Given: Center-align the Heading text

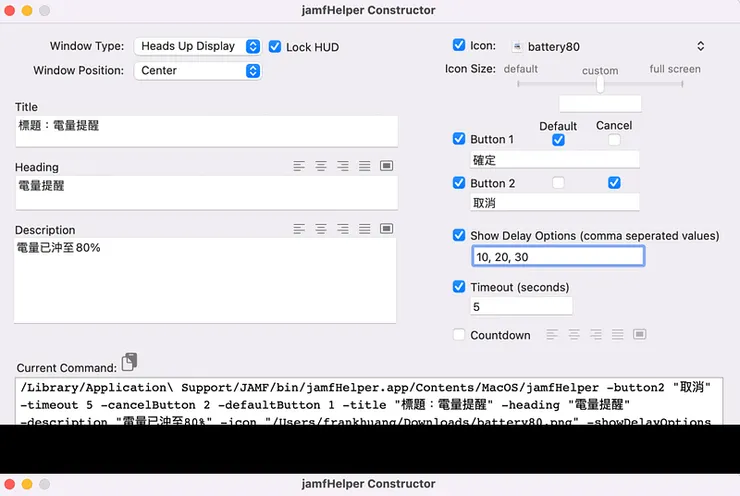Looking at the screenshot, I should pos(321,166).
